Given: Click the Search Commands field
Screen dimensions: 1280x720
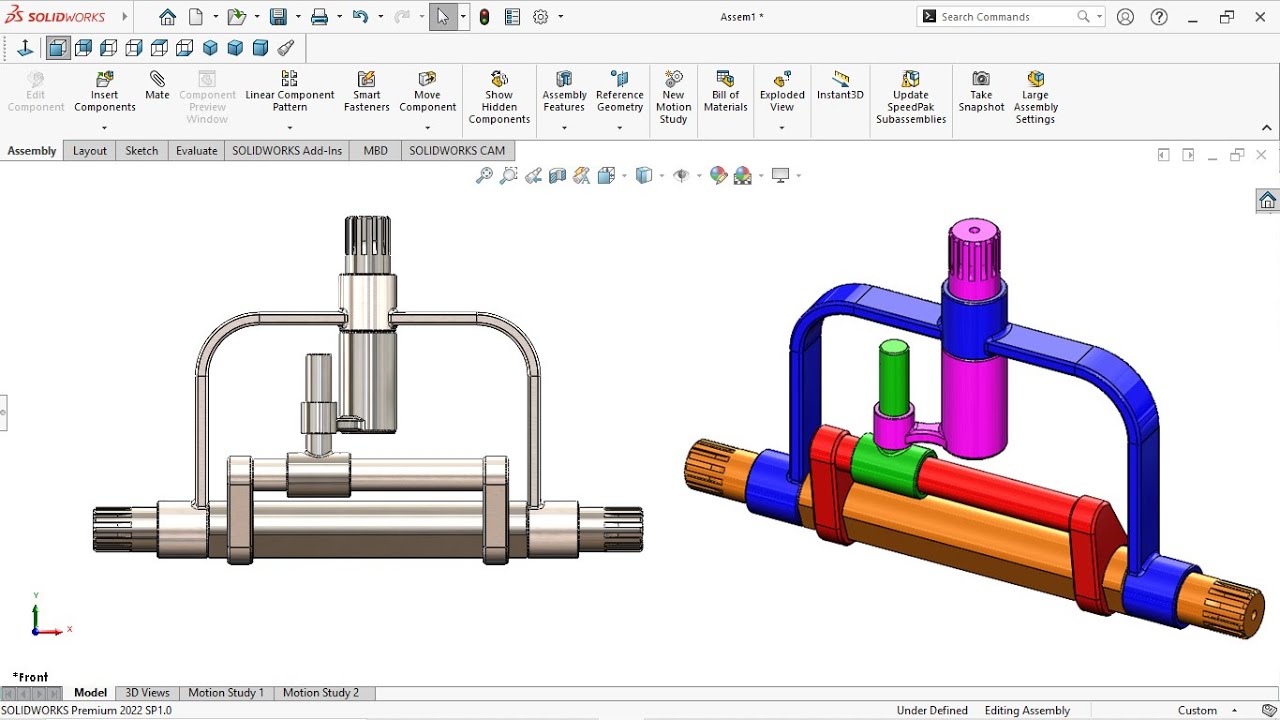Looking at the screenshot, I should [1010, 17].
